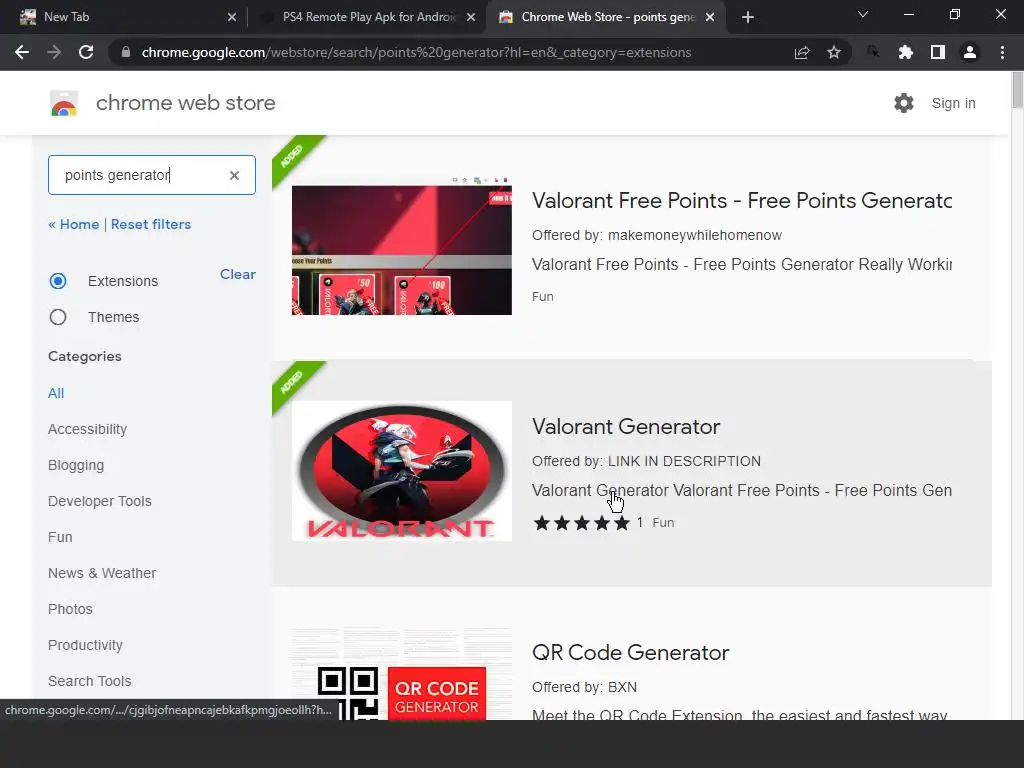Click the chrome web store heading text

(185, 103)
